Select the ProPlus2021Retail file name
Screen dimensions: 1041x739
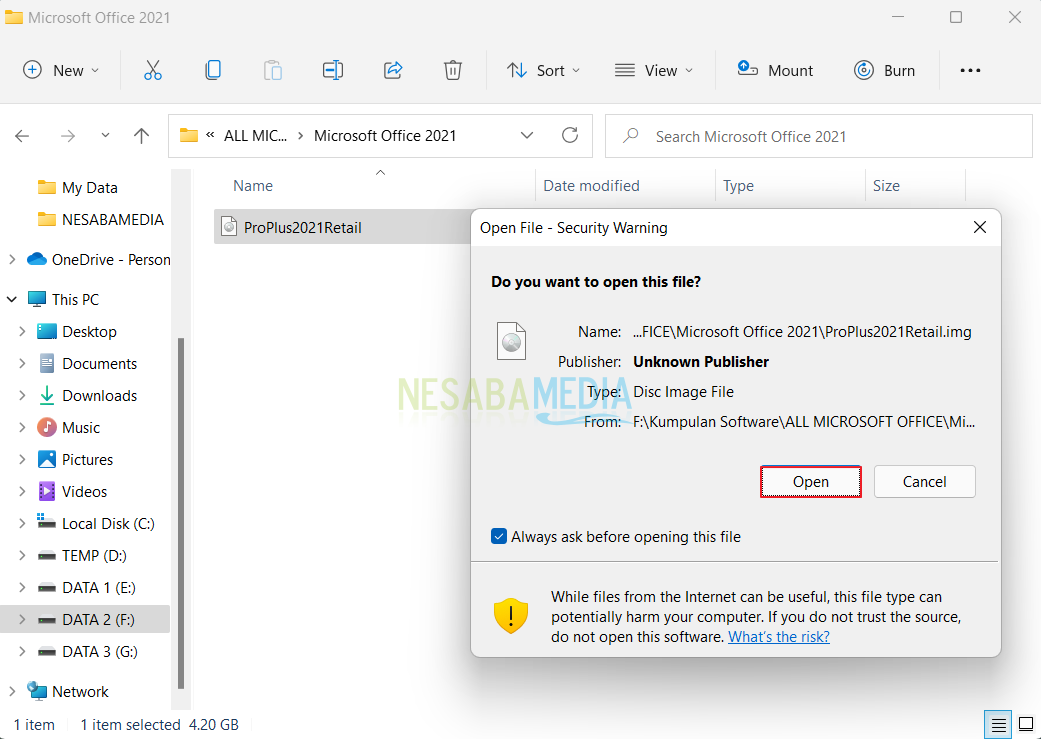tap(302, 227)
